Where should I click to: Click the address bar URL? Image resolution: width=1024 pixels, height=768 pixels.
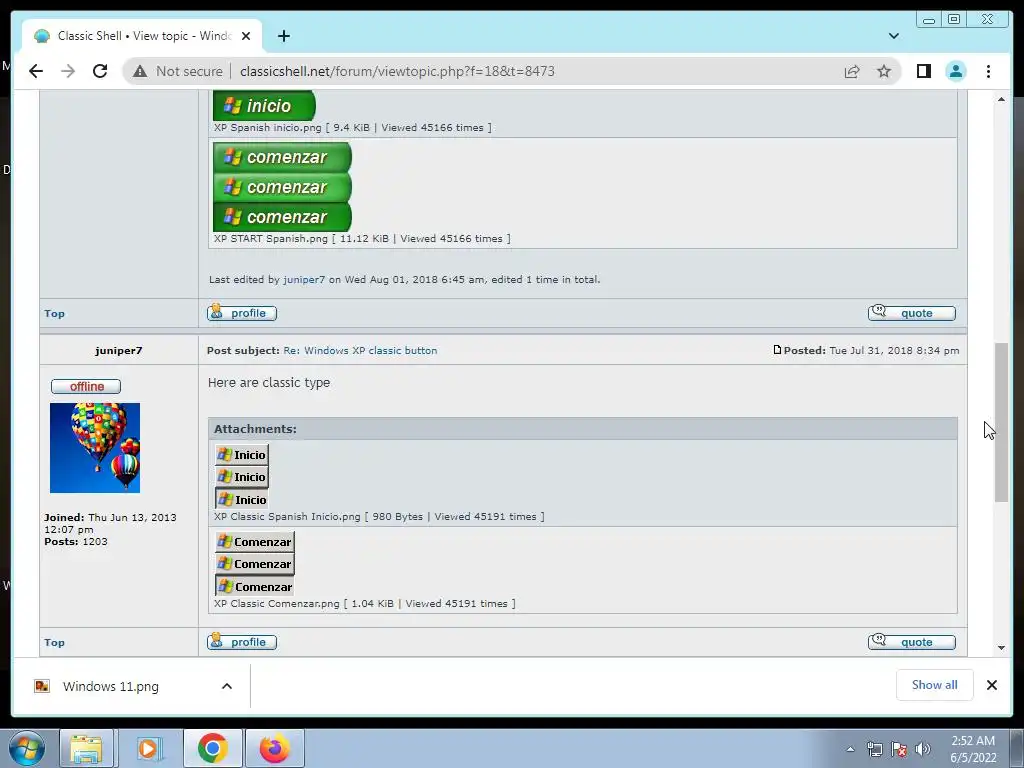click(x=397, y=71)
